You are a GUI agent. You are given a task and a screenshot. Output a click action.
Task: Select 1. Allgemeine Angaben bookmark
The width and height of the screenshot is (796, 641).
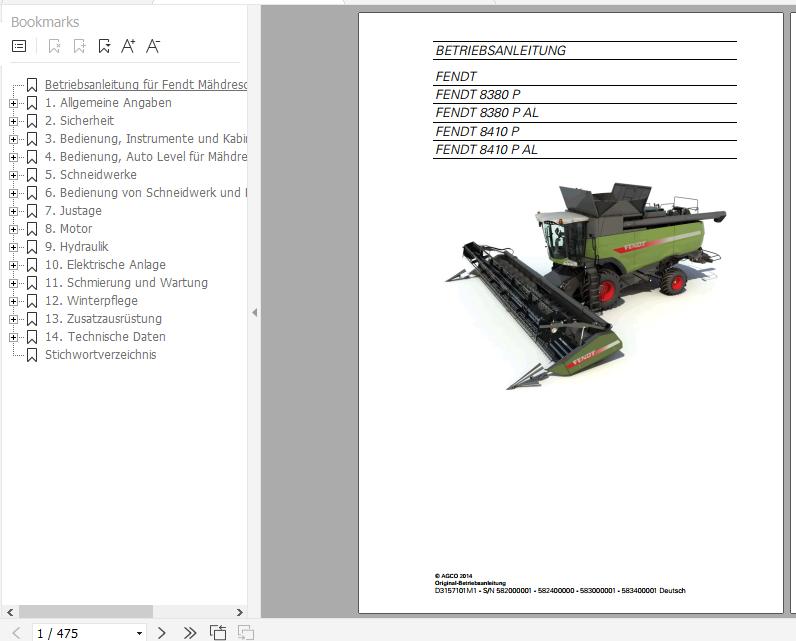point(108,103)
